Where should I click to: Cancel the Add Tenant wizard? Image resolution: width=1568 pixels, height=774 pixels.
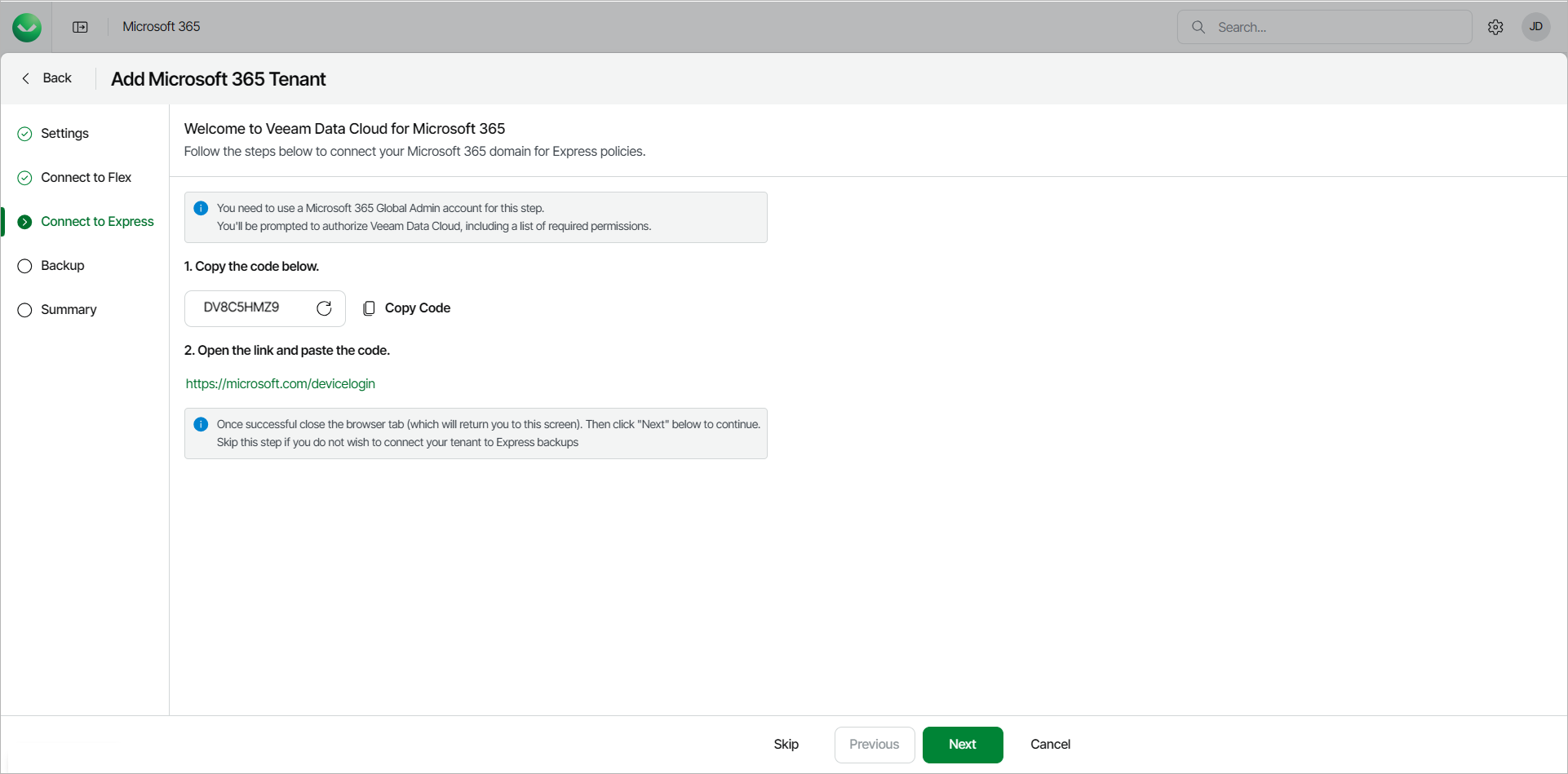point(1050,745)
